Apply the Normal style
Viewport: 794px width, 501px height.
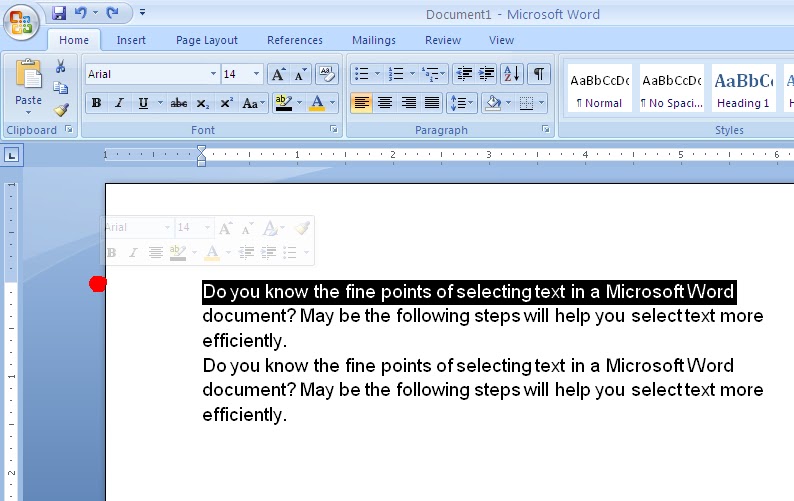(600, 89)
